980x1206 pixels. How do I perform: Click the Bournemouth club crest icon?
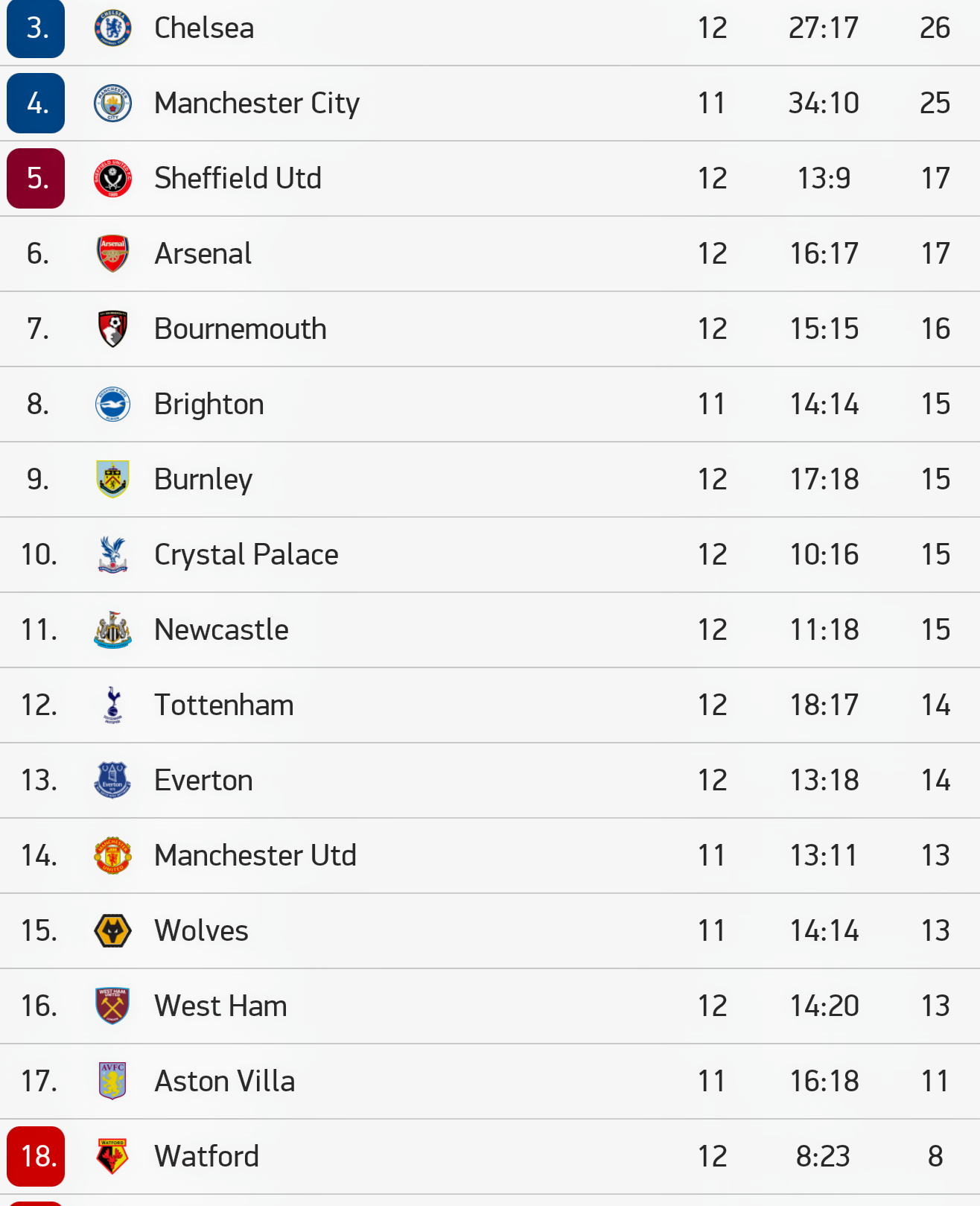113,329
